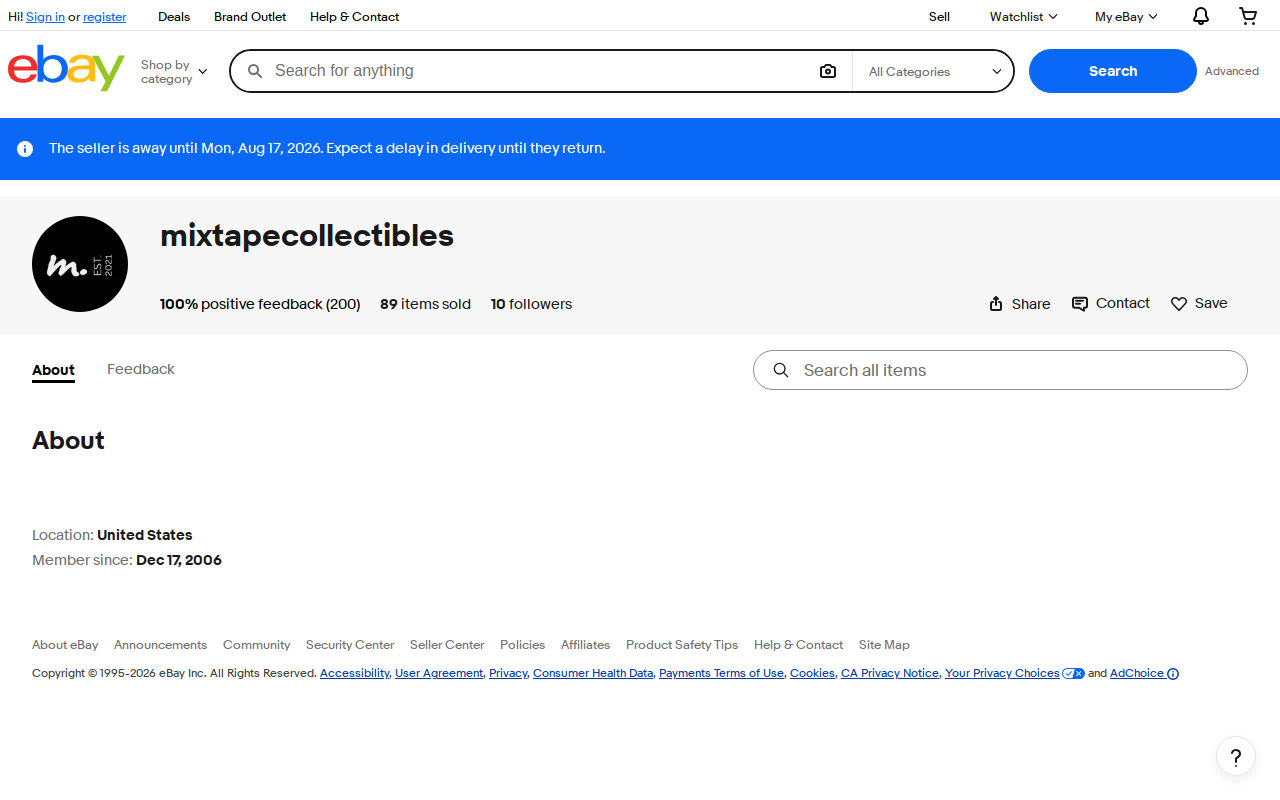Open the shopping cart

[1248, 16]
